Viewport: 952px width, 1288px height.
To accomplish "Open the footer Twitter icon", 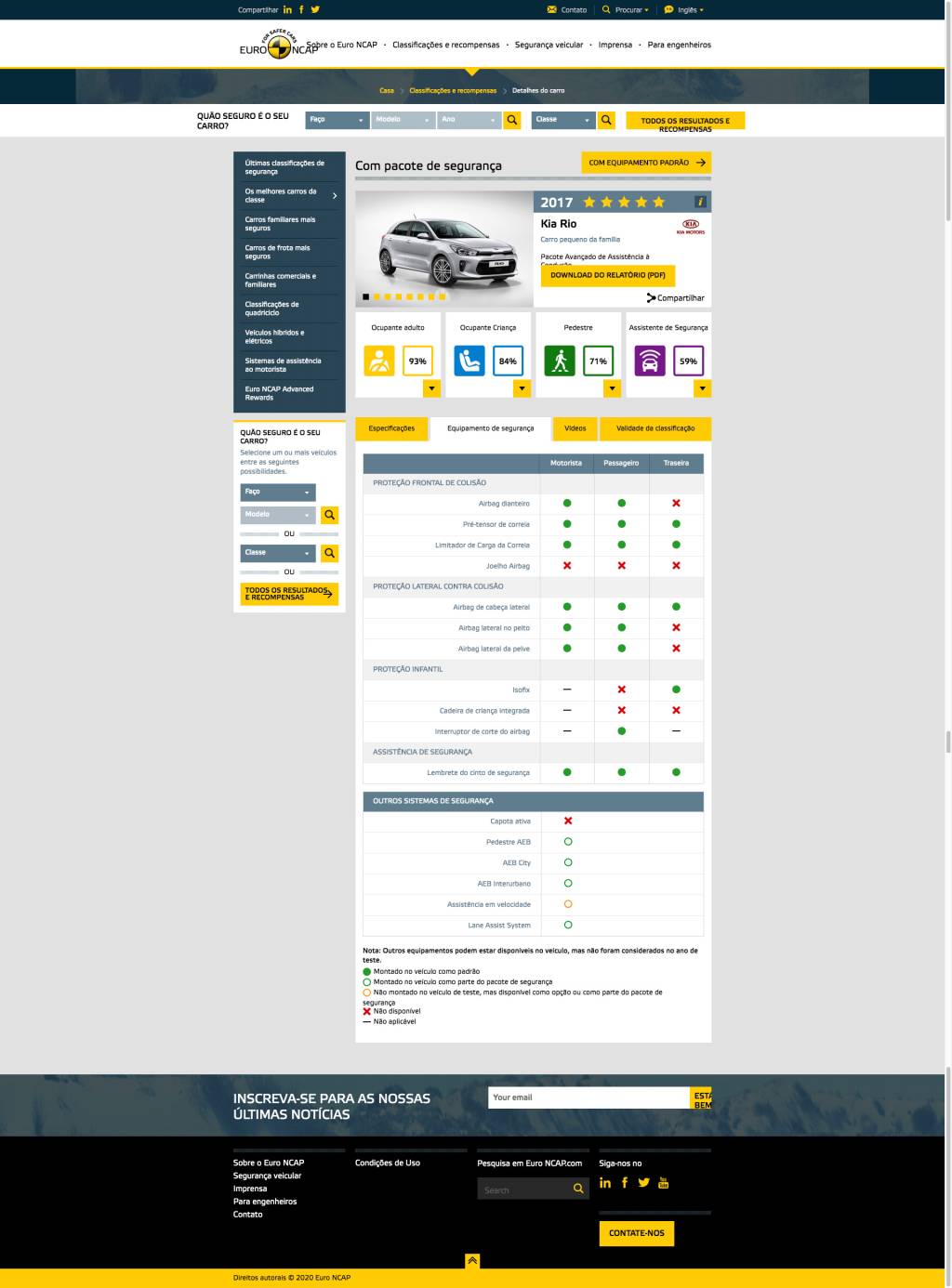I will click(x=643, y=1183).
